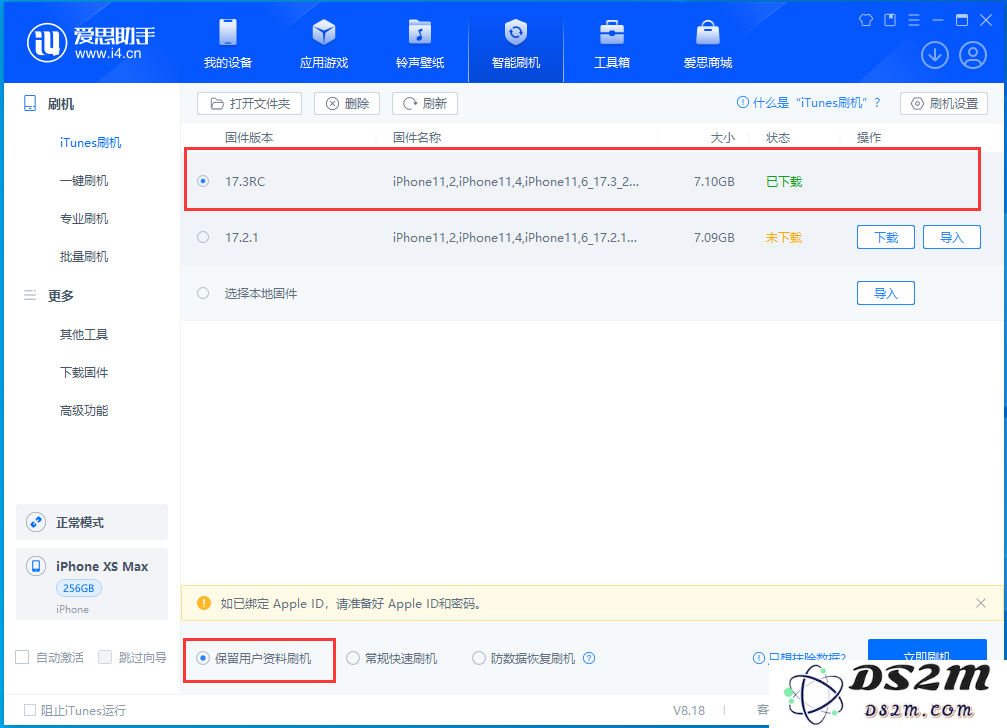Open 高级功能 in the sidebar
Screen dimensions: 1007x728
pyautogui.click(x=84, y=410)
